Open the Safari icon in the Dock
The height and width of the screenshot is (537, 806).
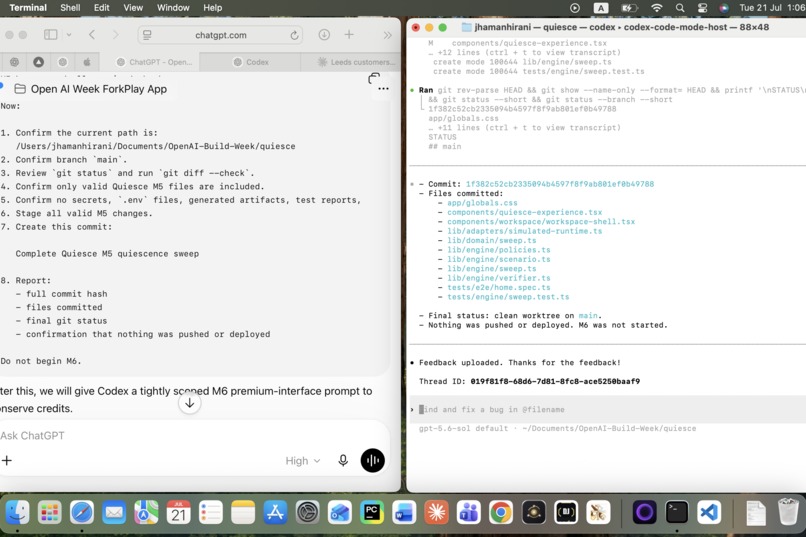[82, 512]
